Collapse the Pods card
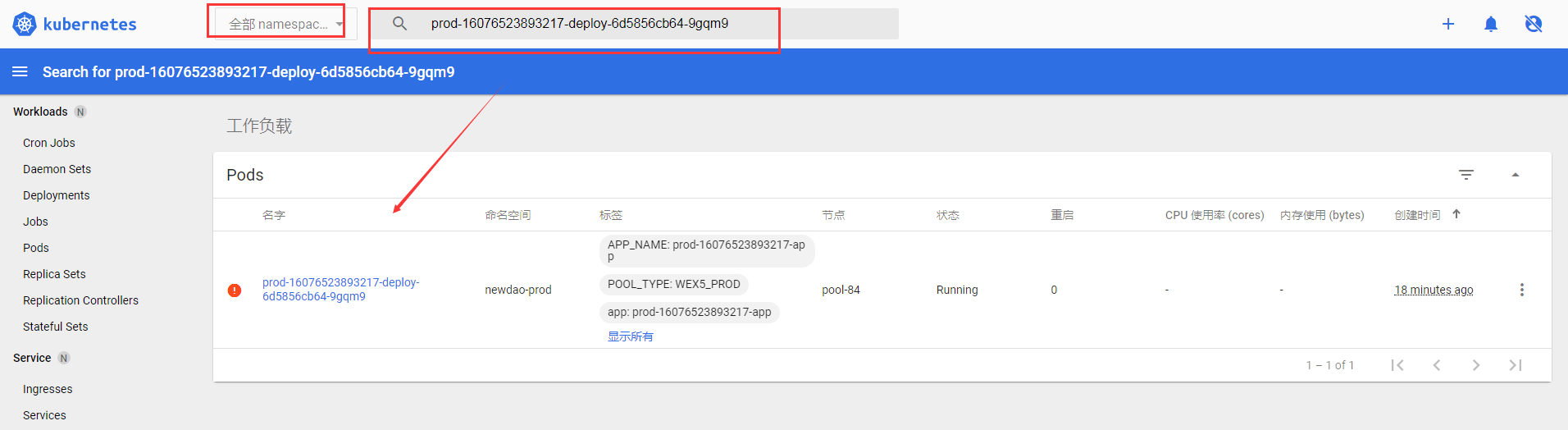 pos(1516,175)
